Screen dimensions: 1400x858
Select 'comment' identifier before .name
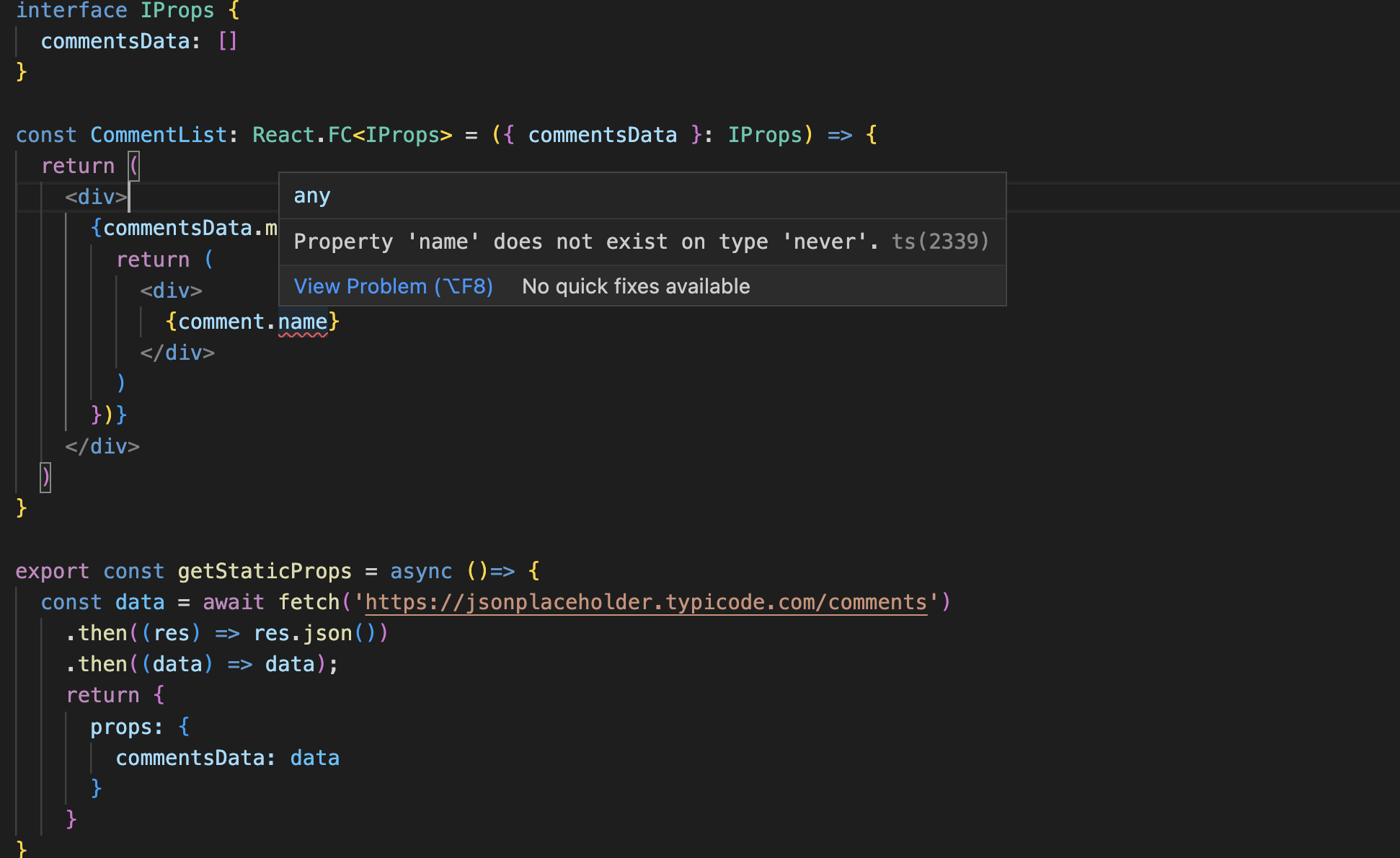[x=221, y=322]
